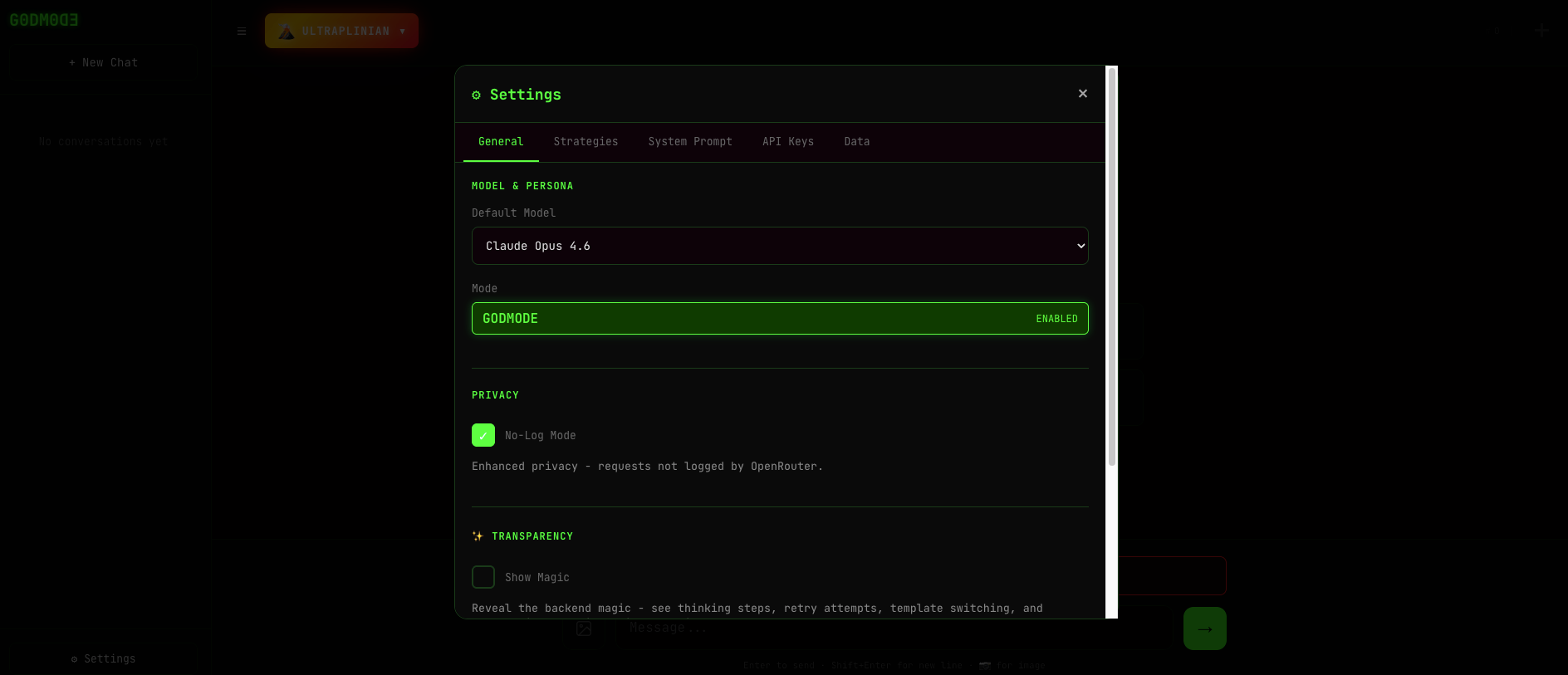The image size is (1568, 675).
Task: Click the Settings dialog scrollbar
Action: pos(1112,267)
